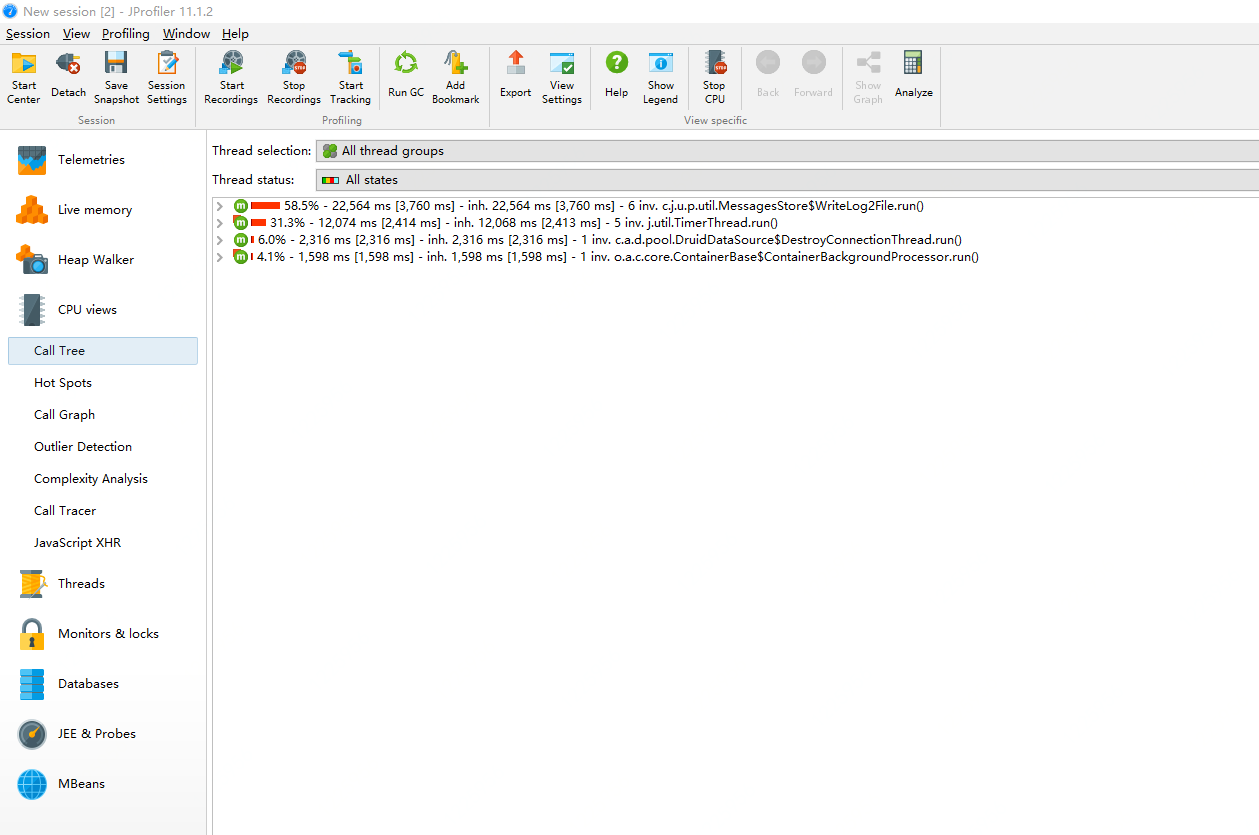Open View Settings
This screenshot has width=1259, height=835.
coord(562,77)
